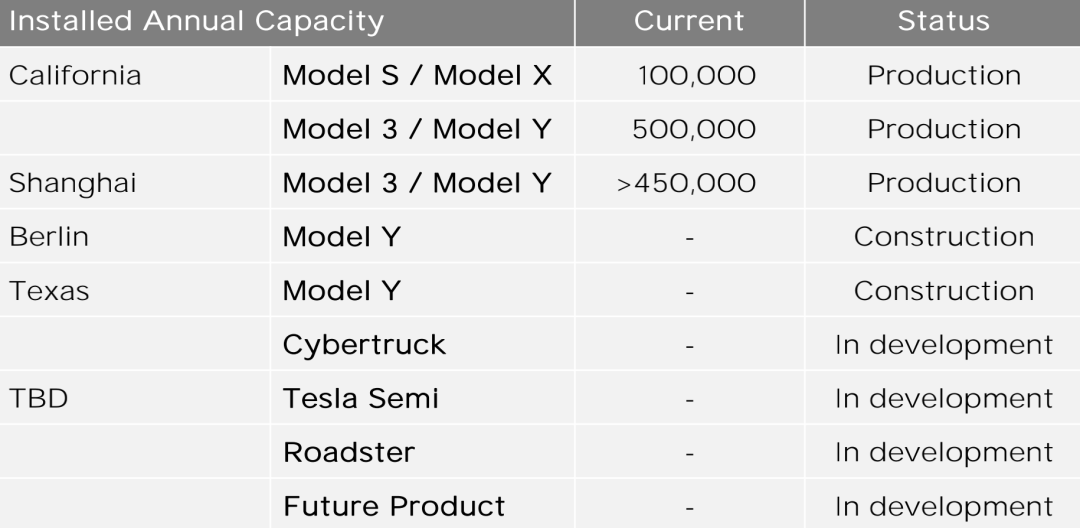Click Future Product's 'In development' status
The width and height of the screenshot is (1080, 528).
(x=943, y=507)
